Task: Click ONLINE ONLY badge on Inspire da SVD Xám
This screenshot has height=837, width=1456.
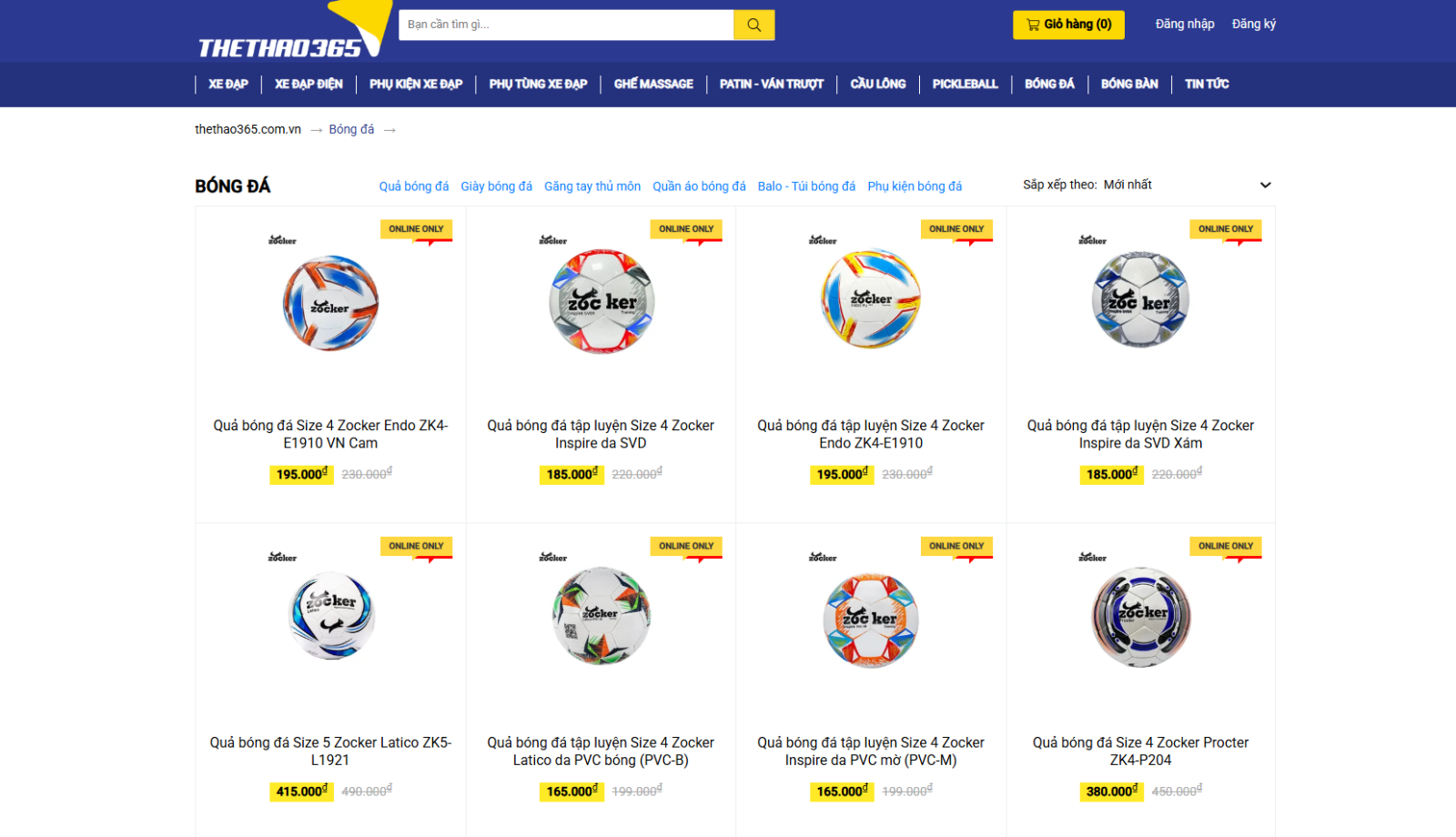Action: [1226, 229]
